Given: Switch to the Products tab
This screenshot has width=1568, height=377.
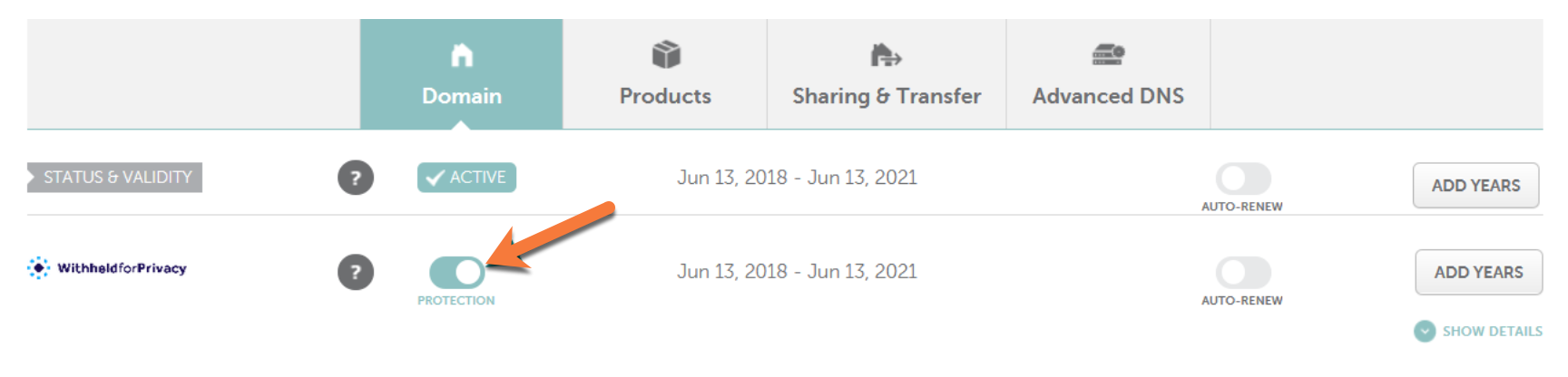Looking at the screenshot, I should pyautogui.click(x=665, y=95).
